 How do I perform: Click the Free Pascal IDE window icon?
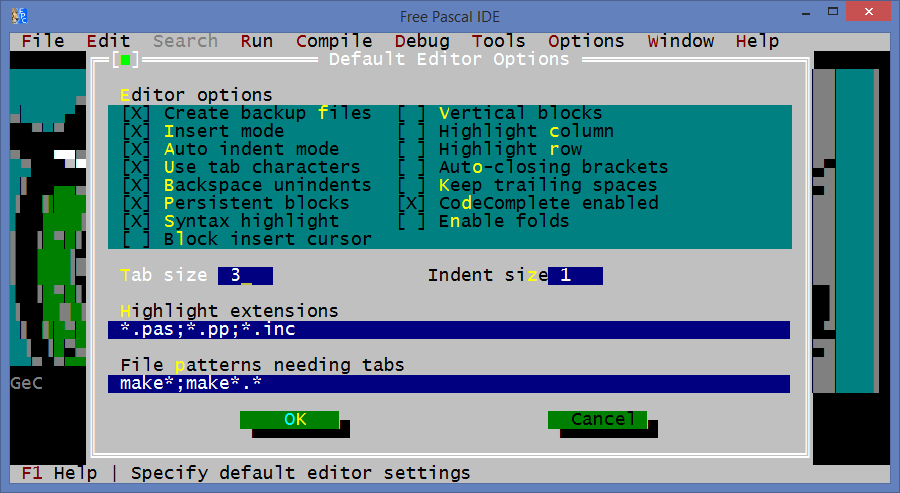point(20,15)
